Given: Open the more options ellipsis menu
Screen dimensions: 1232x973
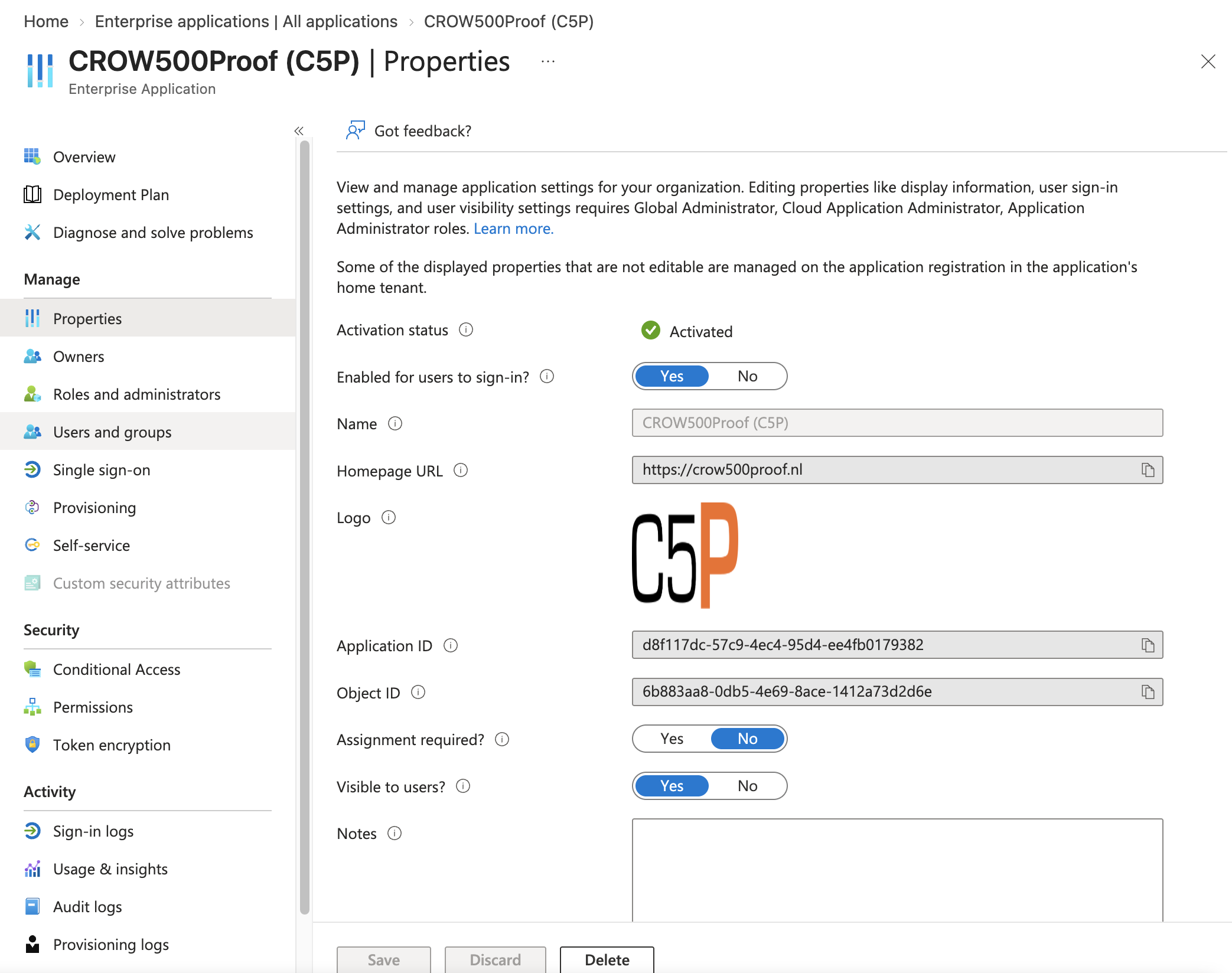Looking at the screenshot, I should point(548,61).
